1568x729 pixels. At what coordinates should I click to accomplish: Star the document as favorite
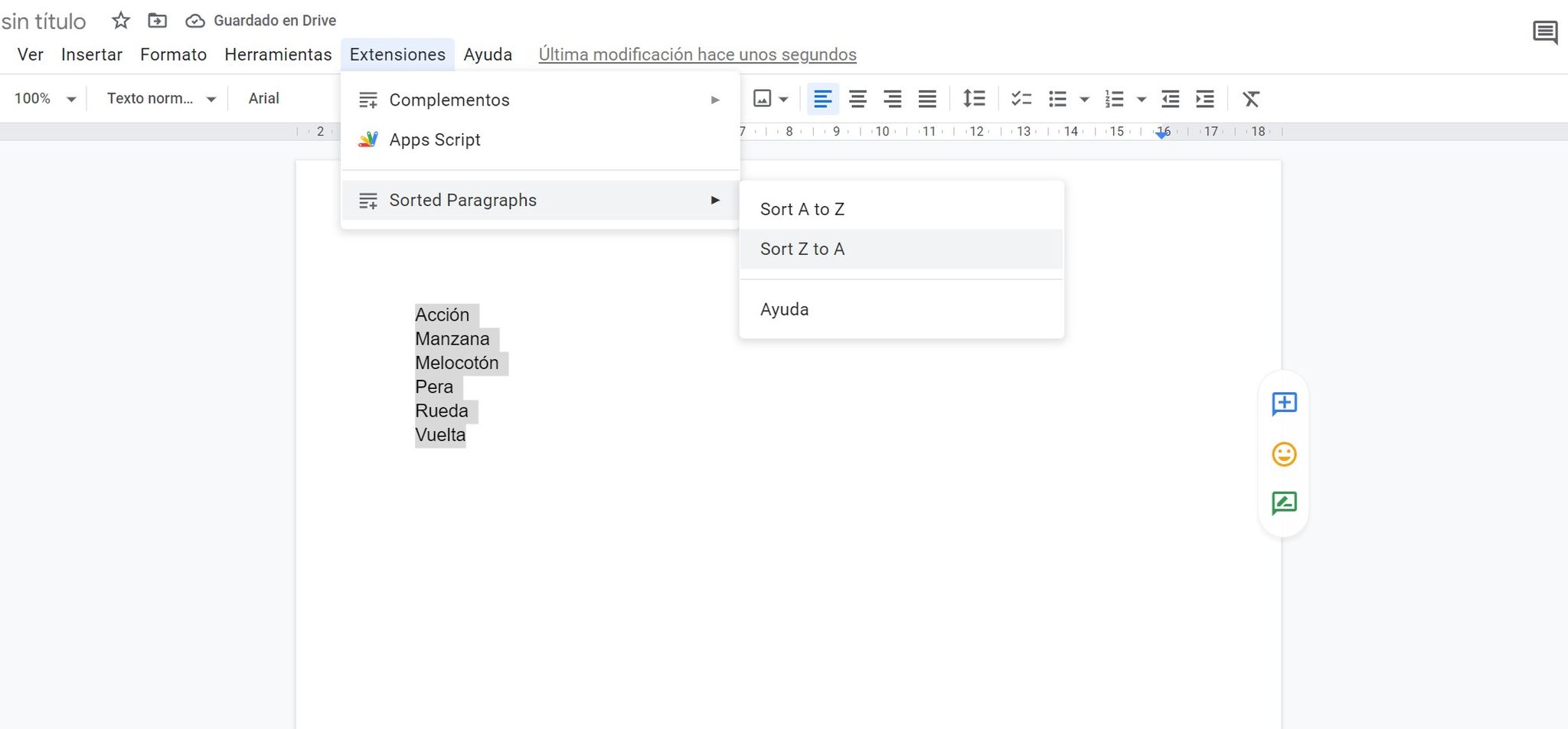pos(120,21)
